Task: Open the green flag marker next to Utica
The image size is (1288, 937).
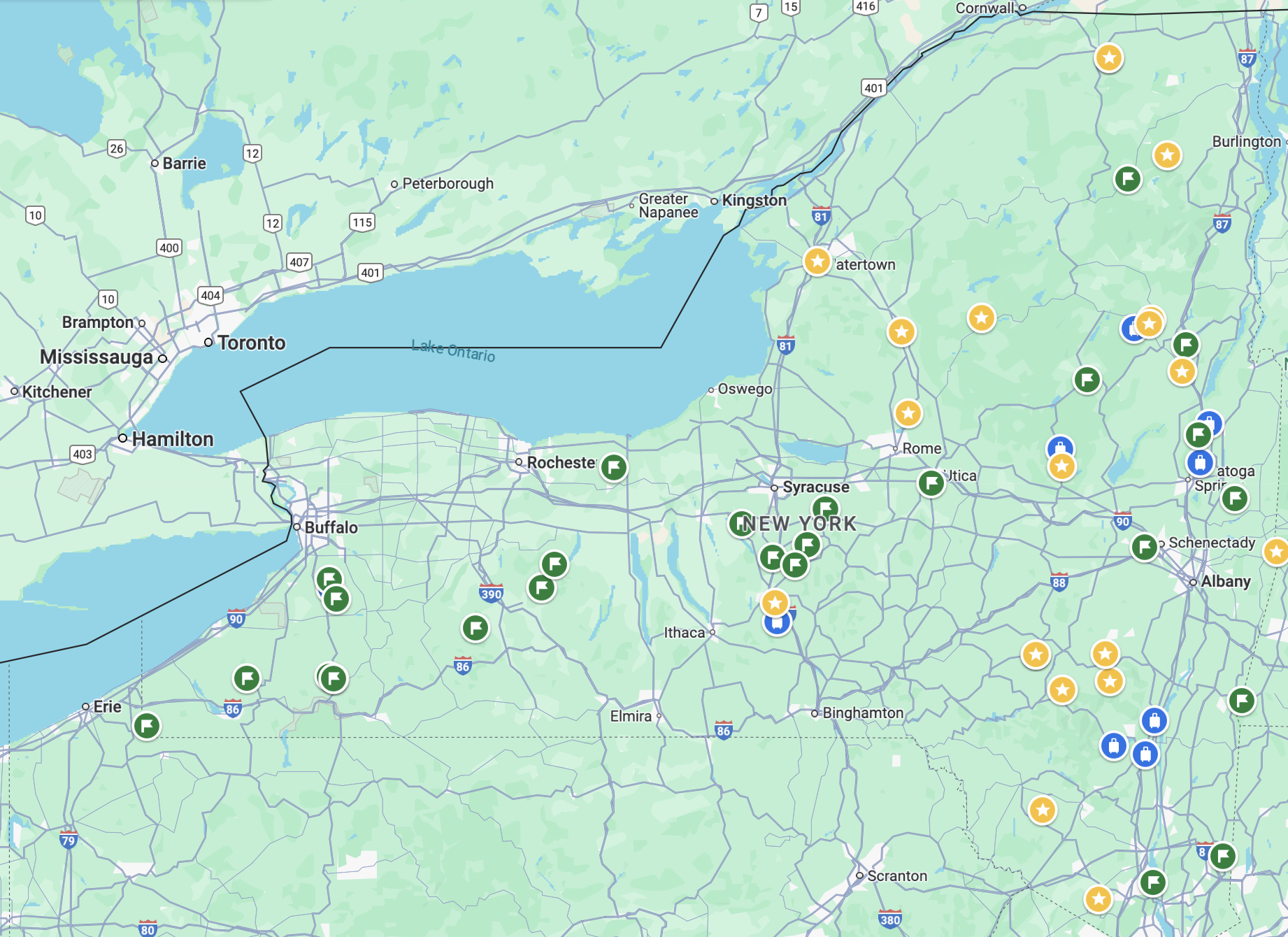Action: click(x=931, y=482)
